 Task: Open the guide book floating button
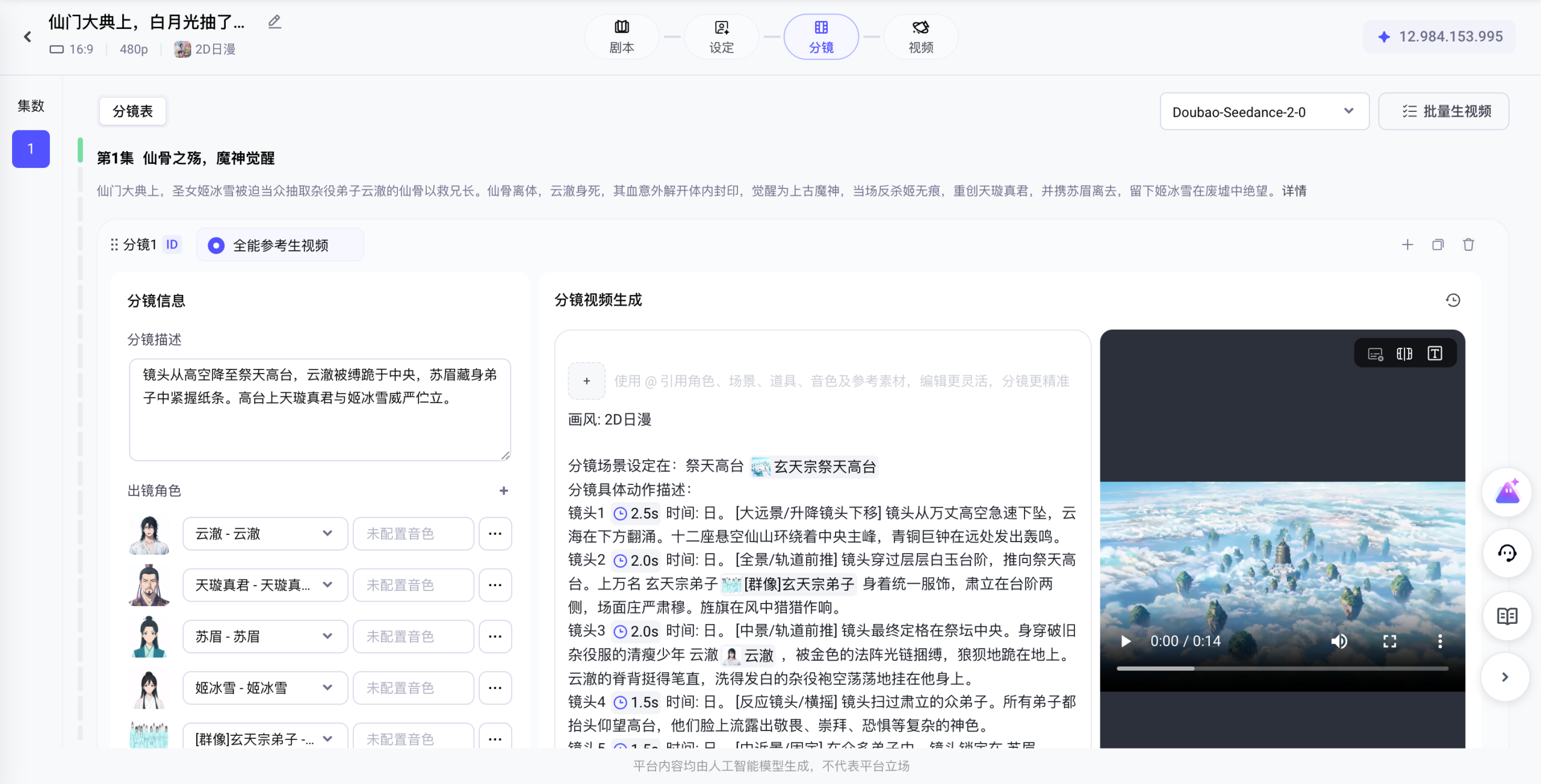(x=1507, y=616)
